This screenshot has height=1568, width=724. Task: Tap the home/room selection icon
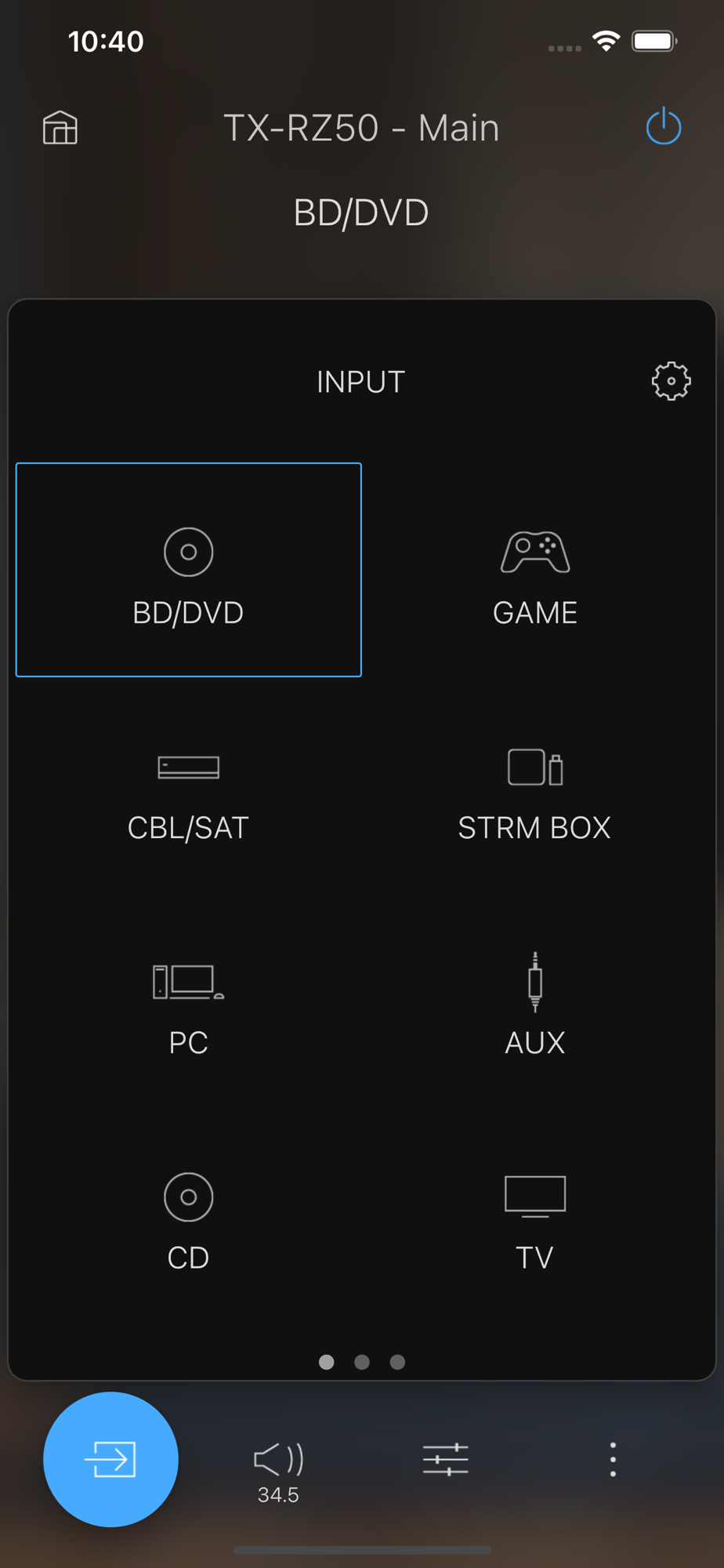(x=60, y=127)
